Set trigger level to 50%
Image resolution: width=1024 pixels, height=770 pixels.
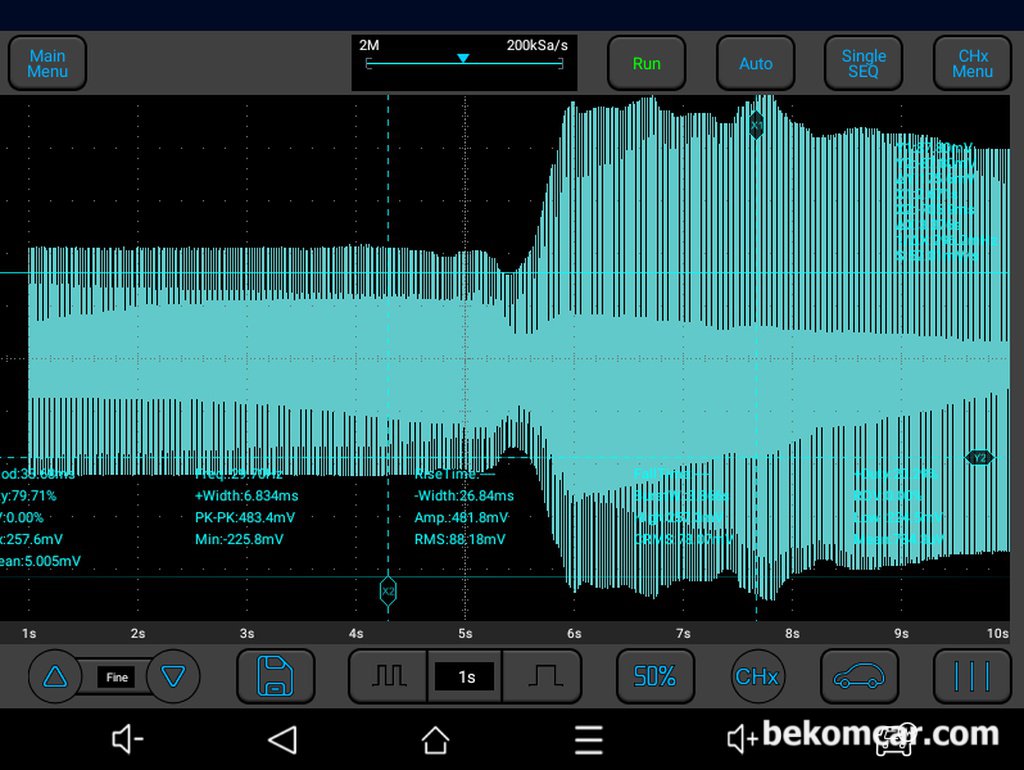point(655,676)
